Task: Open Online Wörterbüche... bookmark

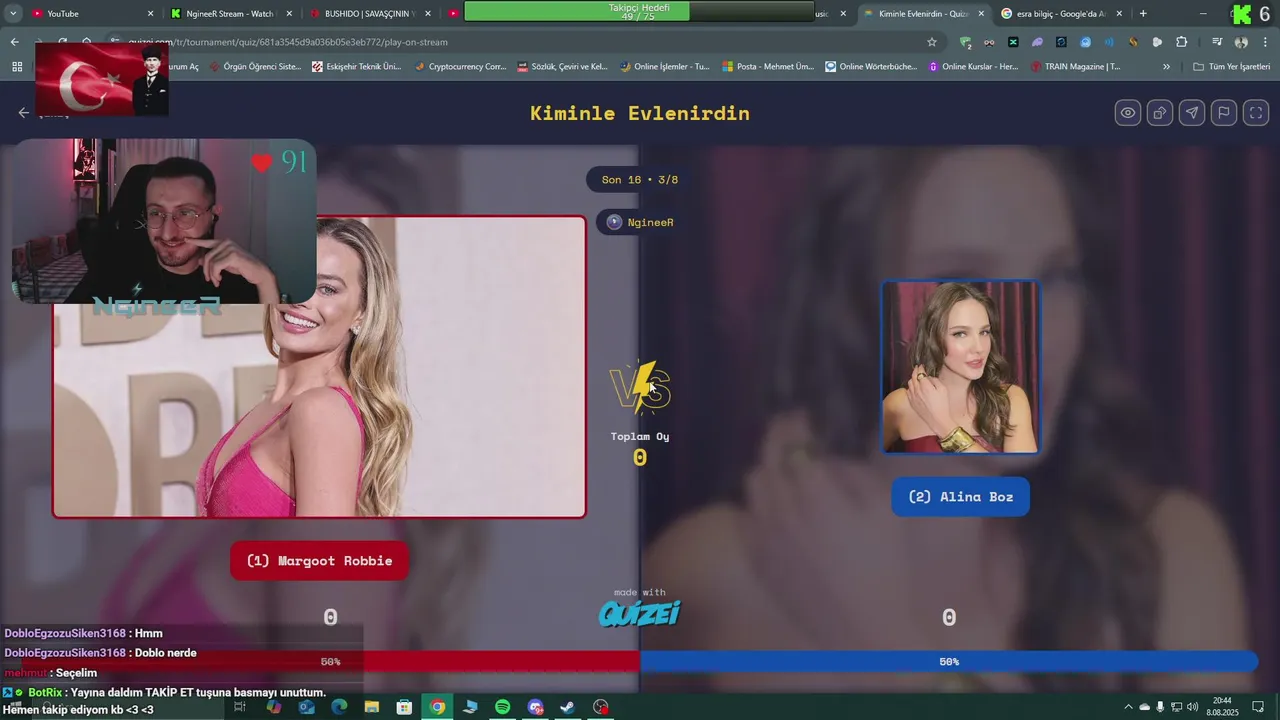Action: point(870,67)
